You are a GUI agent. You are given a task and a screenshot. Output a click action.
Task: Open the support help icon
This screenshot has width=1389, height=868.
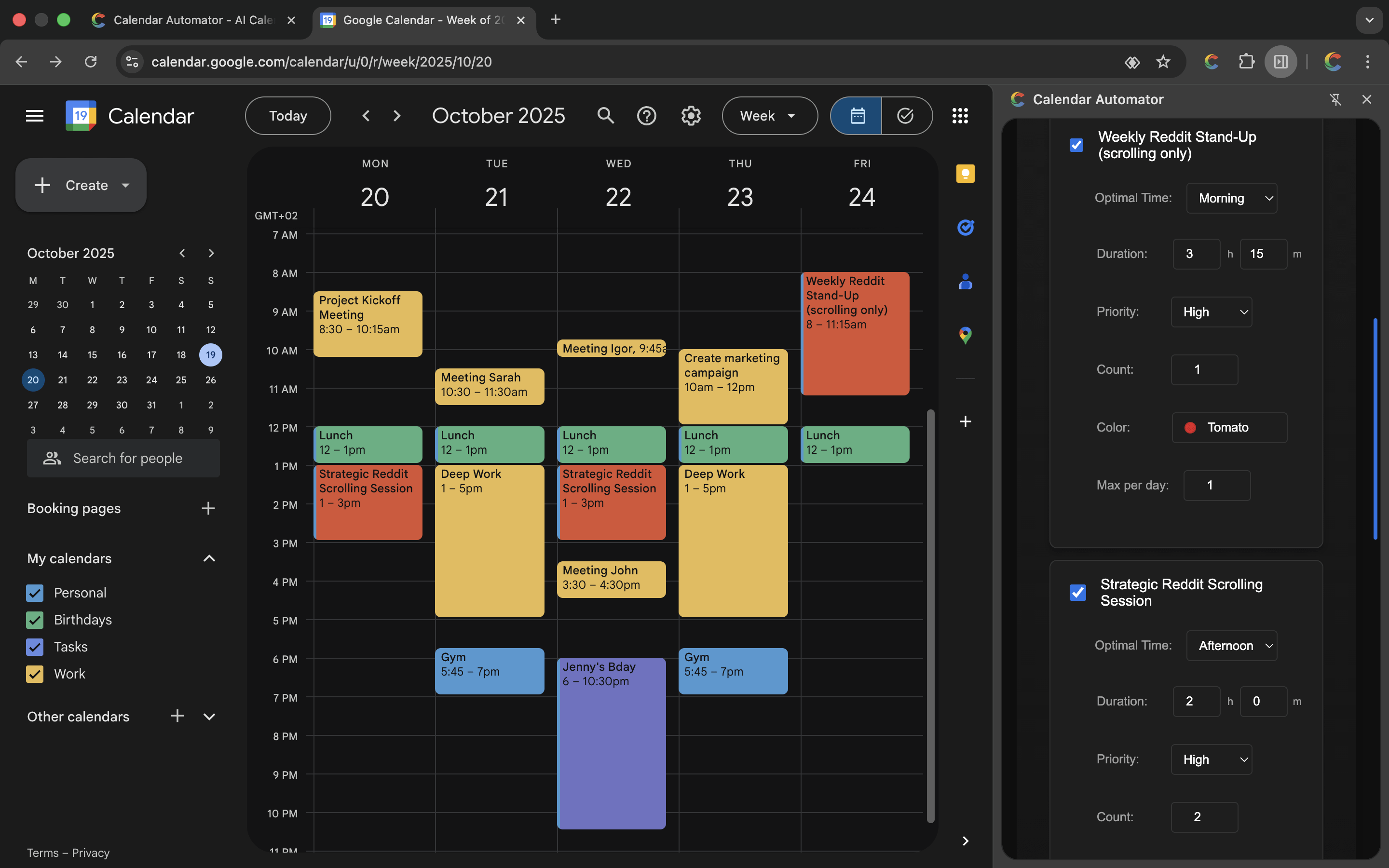pyautogui.click(x=646, y=116)
